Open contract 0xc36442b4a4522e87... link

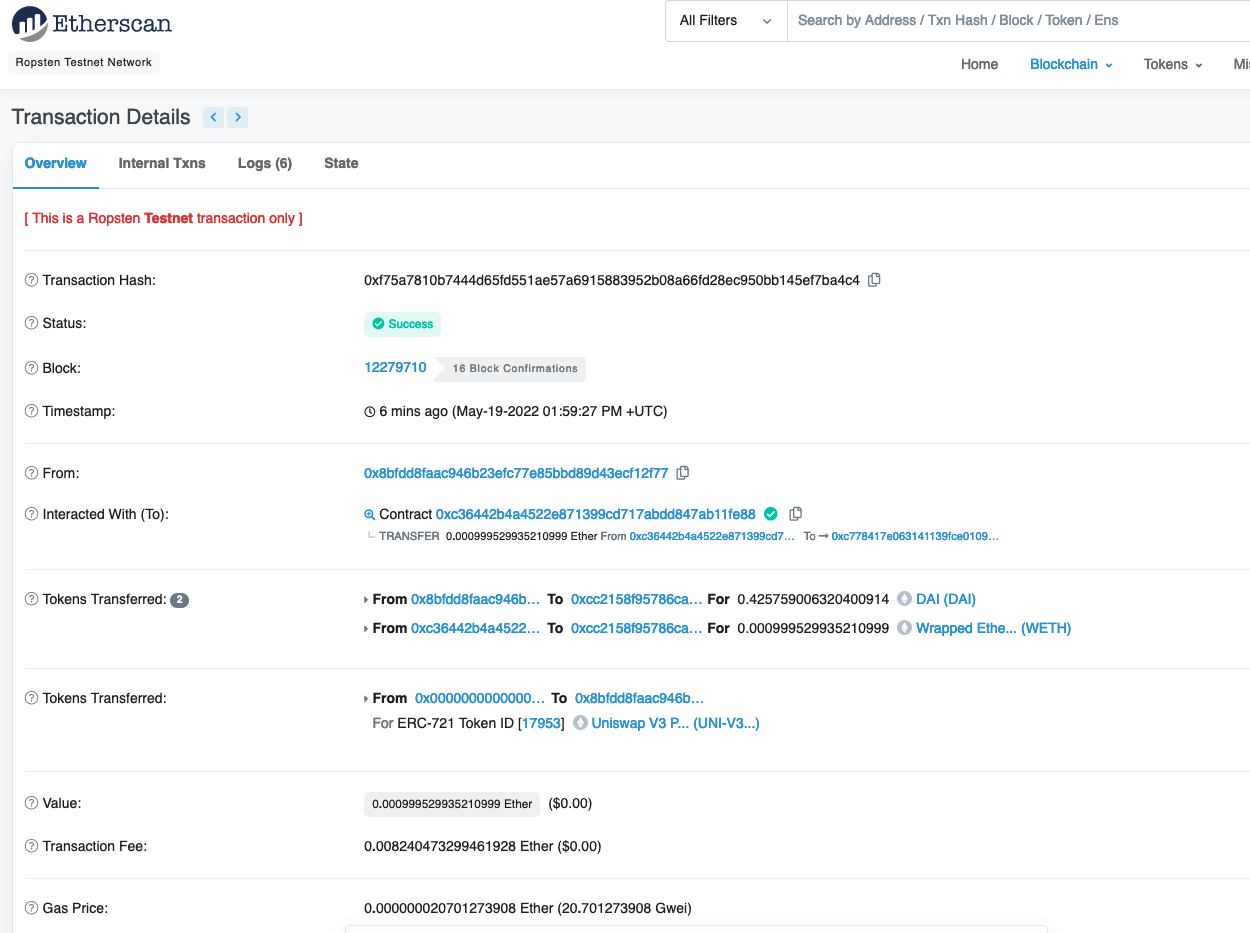[x=596, y=514]
